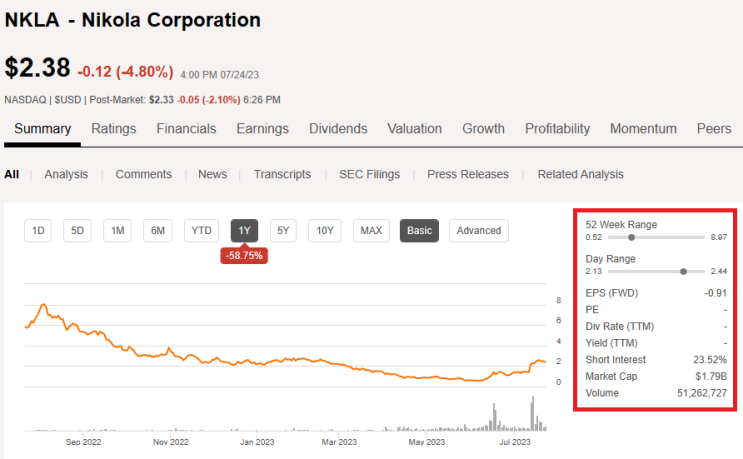Click the tallest volume bar in July 2023
Viewport: 743px width, 459px height.
[533, 413]
